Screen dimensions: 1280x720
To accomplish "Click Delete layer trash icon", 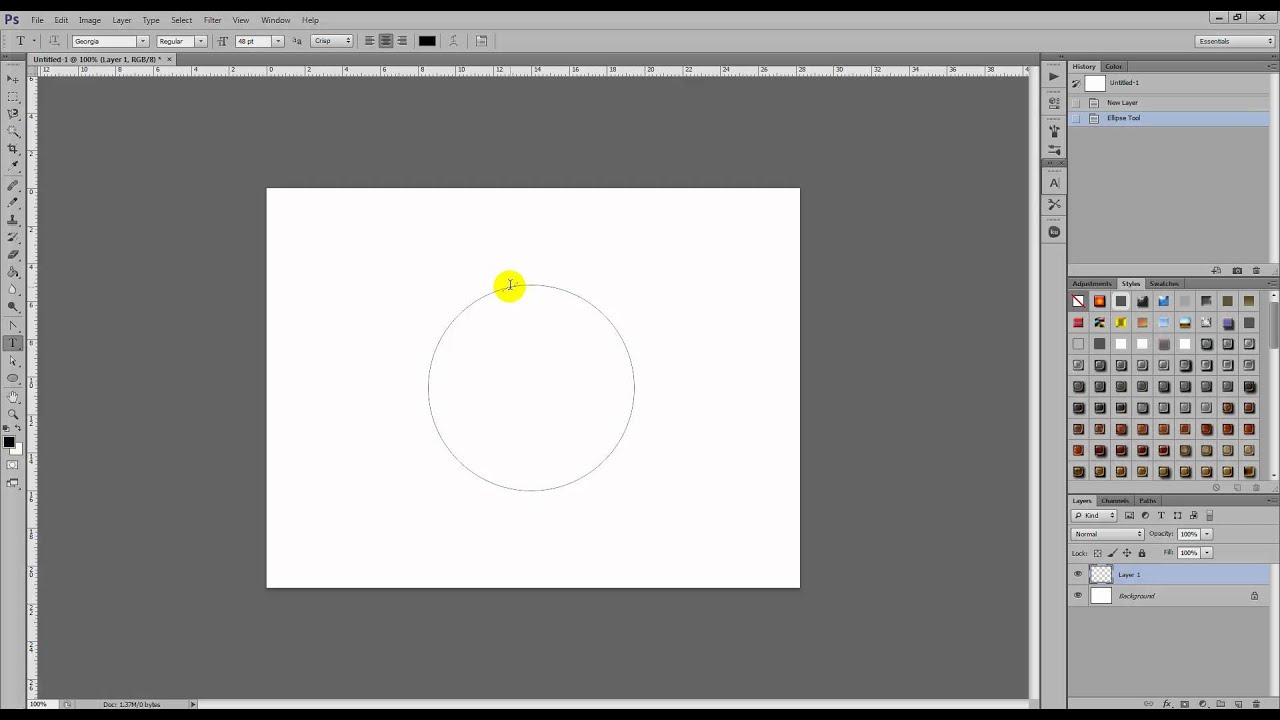I will 1256,704.
